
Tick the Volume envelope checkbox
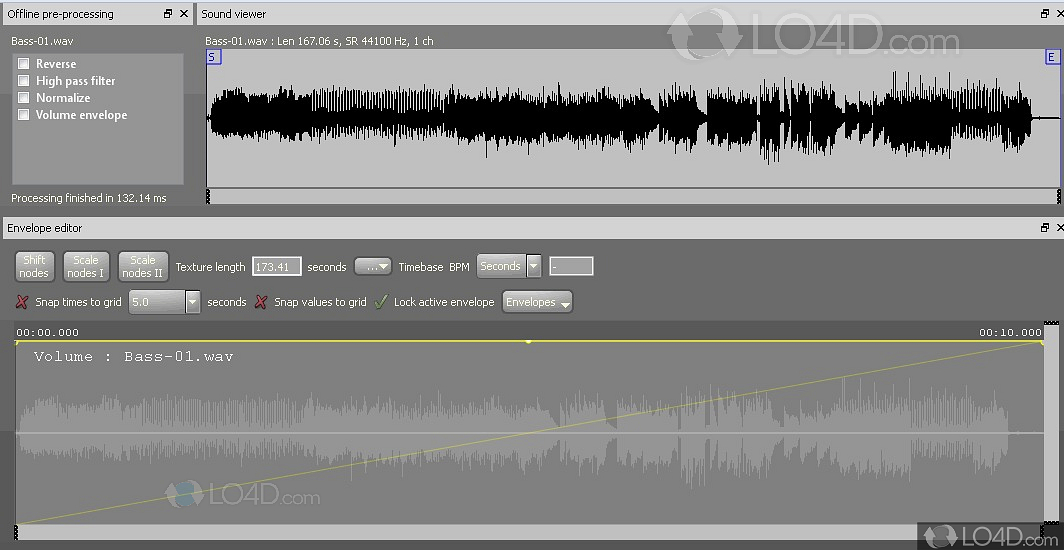point(23,115)
